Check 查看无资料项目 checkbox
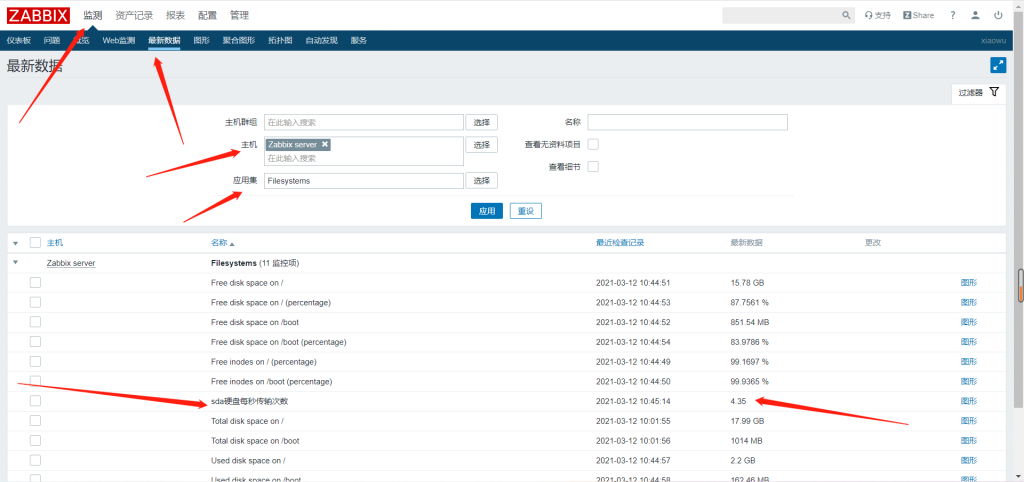 [x=593, y=144]
